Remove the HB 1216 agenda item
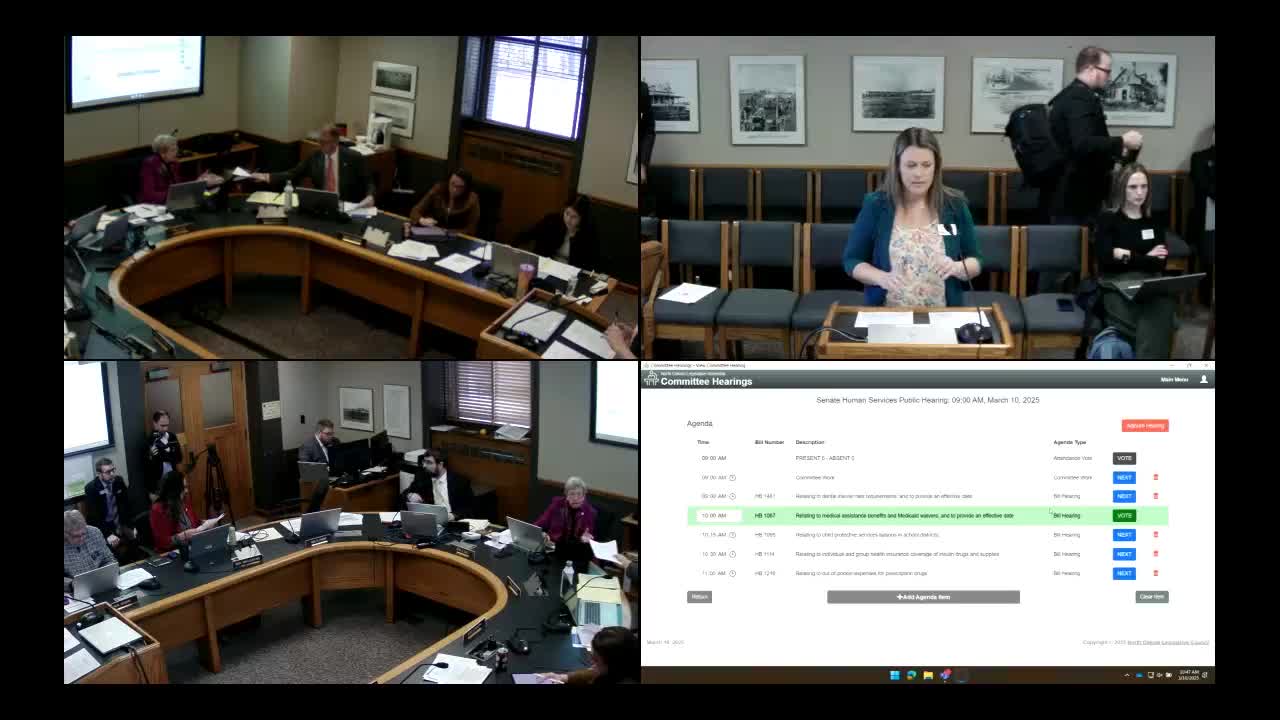This screenshot has width=1280, height=720. click(x=1156, y=573)
